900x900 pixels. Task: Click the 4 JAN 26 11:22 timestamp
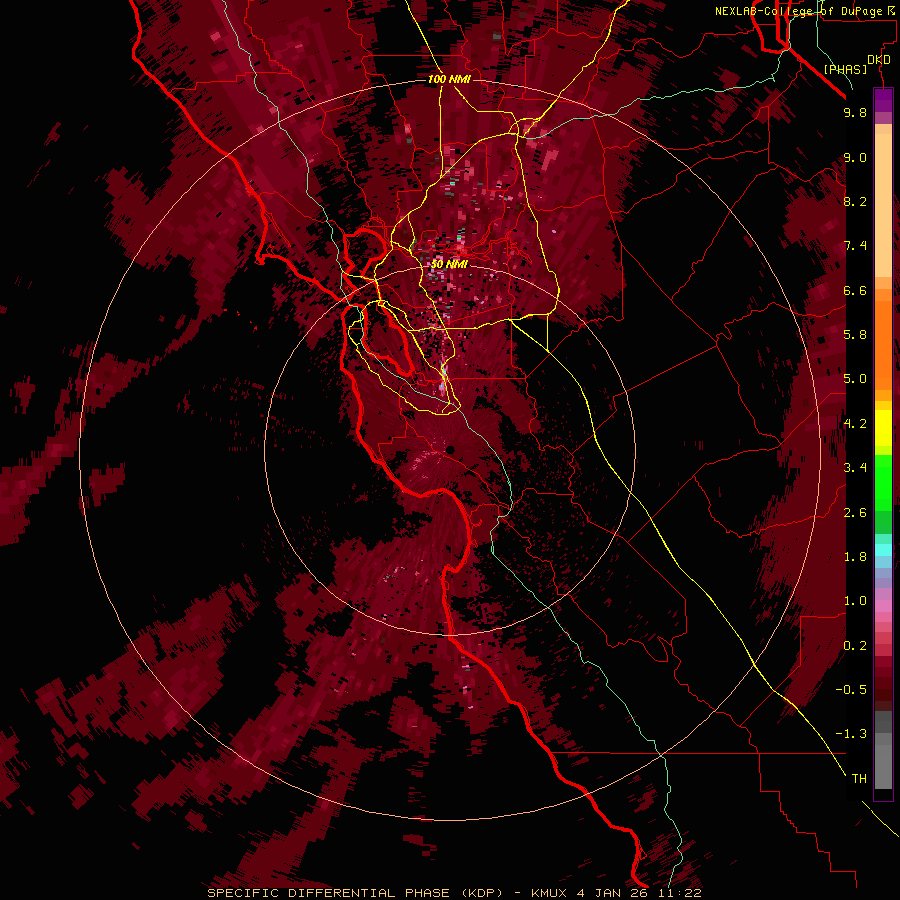click(x=638, y=893)
